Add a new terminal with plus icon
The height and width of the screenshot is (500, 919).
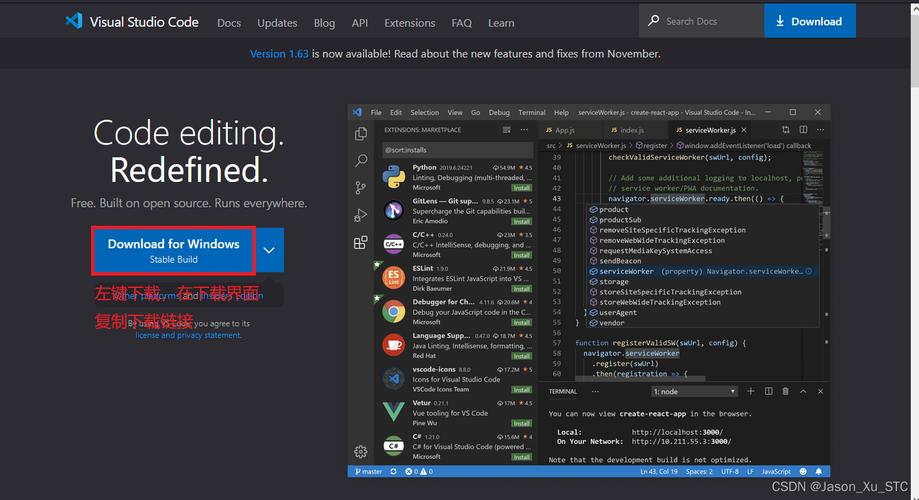pos(750,391)
